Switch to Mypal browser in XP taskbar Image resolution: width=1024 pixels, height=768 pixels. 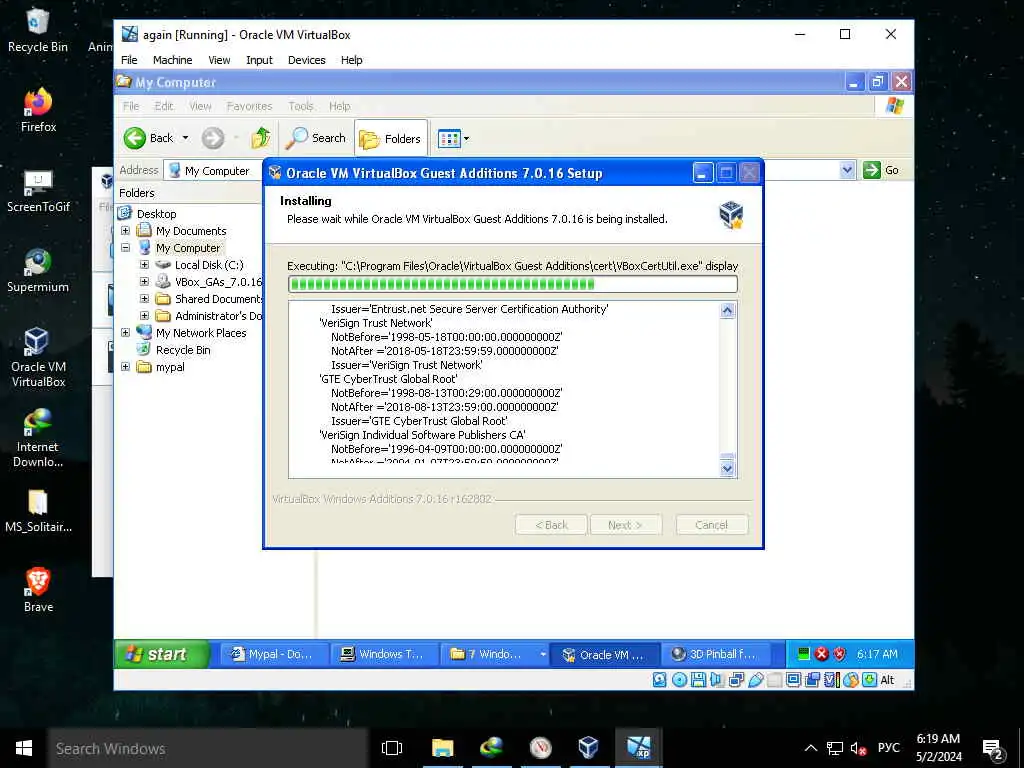274,654
